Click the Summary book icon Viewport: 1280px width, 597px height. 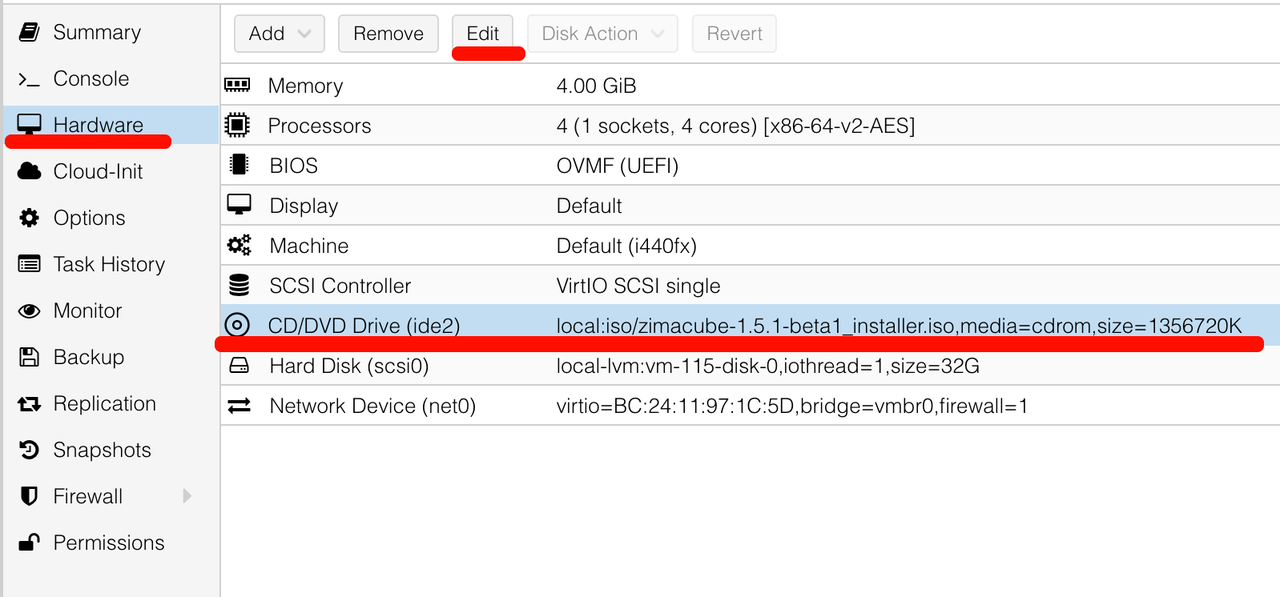[29, 32]
